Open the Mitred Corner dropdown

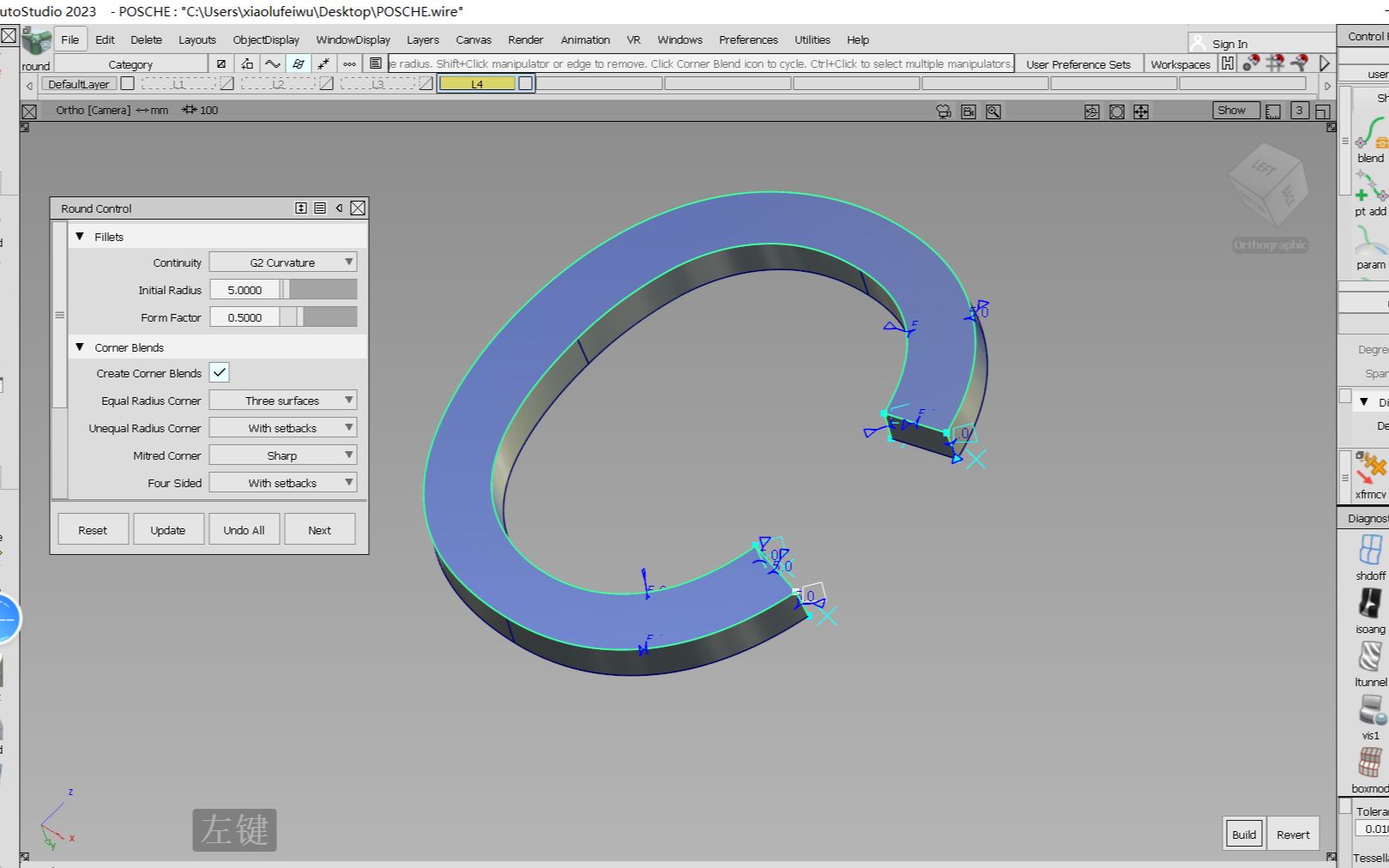point(282,455)
